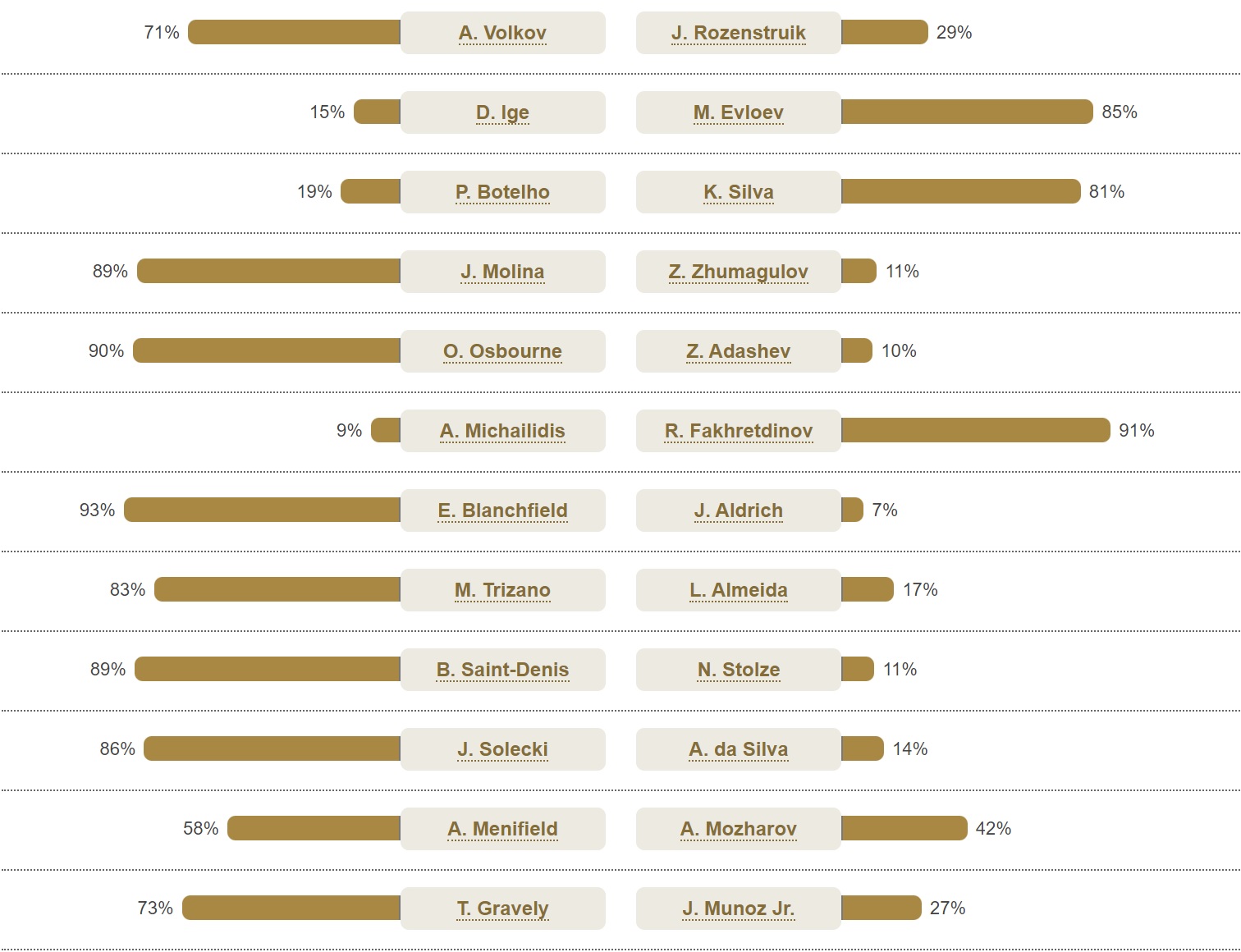Open J. Rozenstruik fighter link

click(x=738, y=33)
